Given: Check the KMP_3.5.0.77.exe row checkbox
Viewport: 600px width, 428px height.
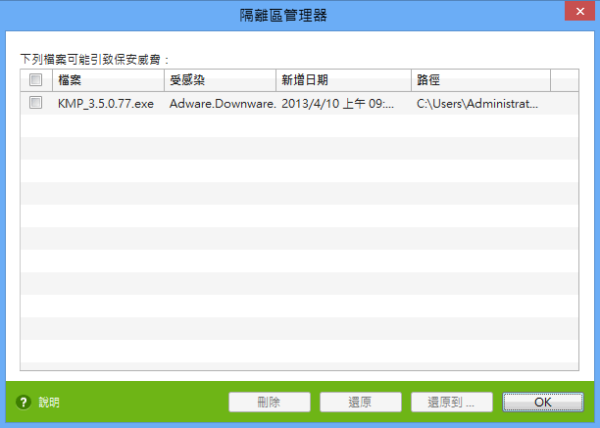Looking at the screenshot, I should point(36,103).
